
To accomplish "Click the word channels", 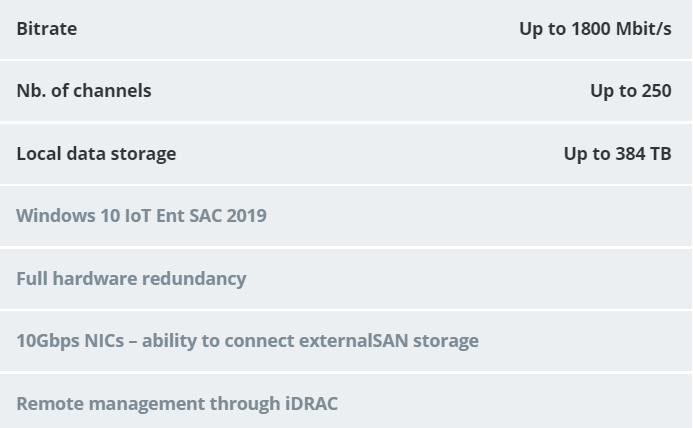I will tap(112, 91).
